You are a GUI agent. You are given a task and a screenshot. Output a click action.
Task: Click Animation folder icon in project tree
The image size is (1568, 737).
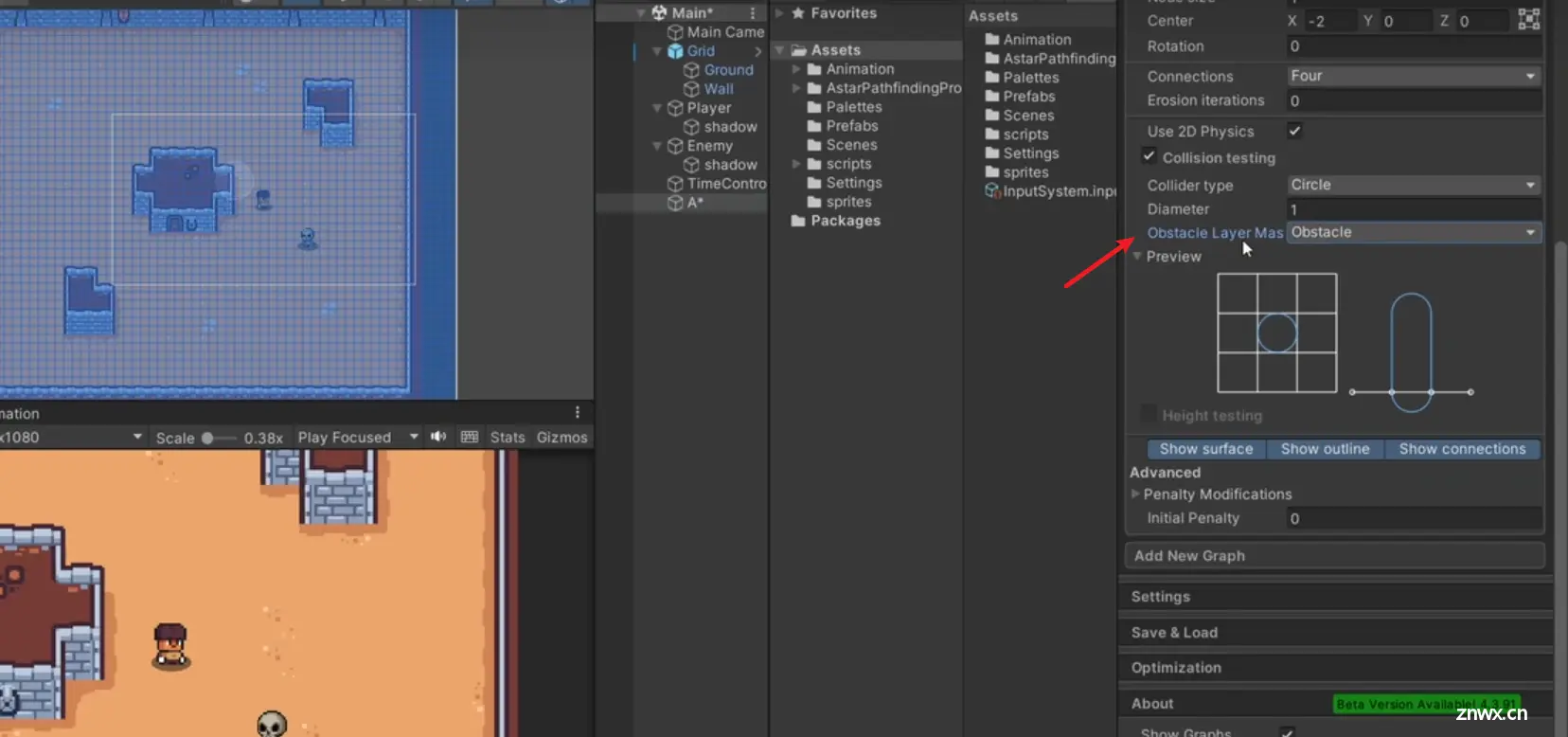pos(814,69)
